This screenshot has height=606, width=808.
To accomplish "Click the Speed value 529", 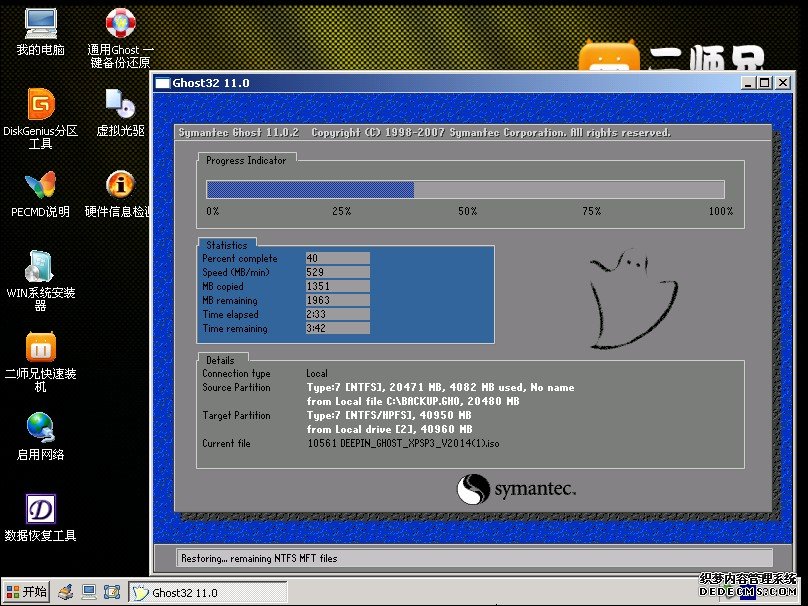I will pyautogui.click(x=338, y=272).
